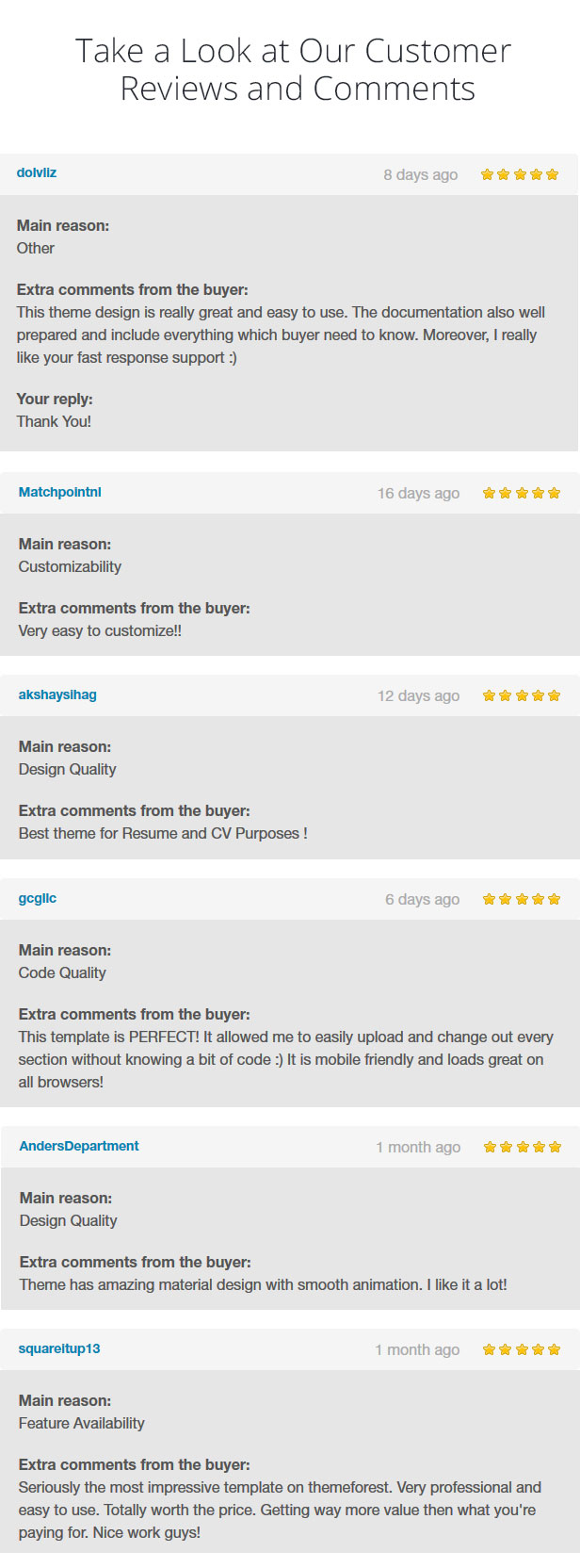Click 'Very easy to customize!!' comment text
The width and height of the screenshot is (580, 1568).
[x=100, y=630]
